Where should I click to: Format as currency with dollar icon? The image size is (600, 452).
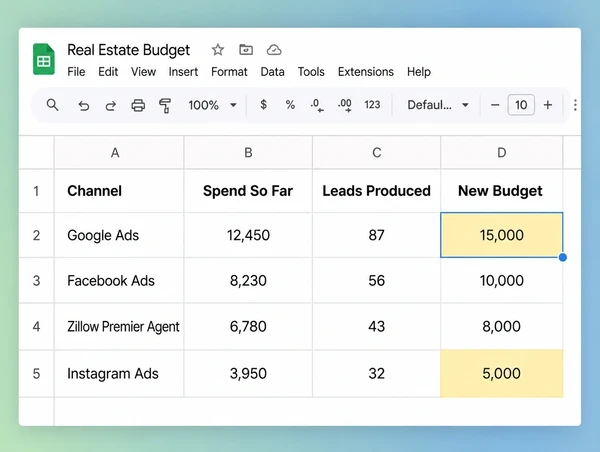(263, 104)
